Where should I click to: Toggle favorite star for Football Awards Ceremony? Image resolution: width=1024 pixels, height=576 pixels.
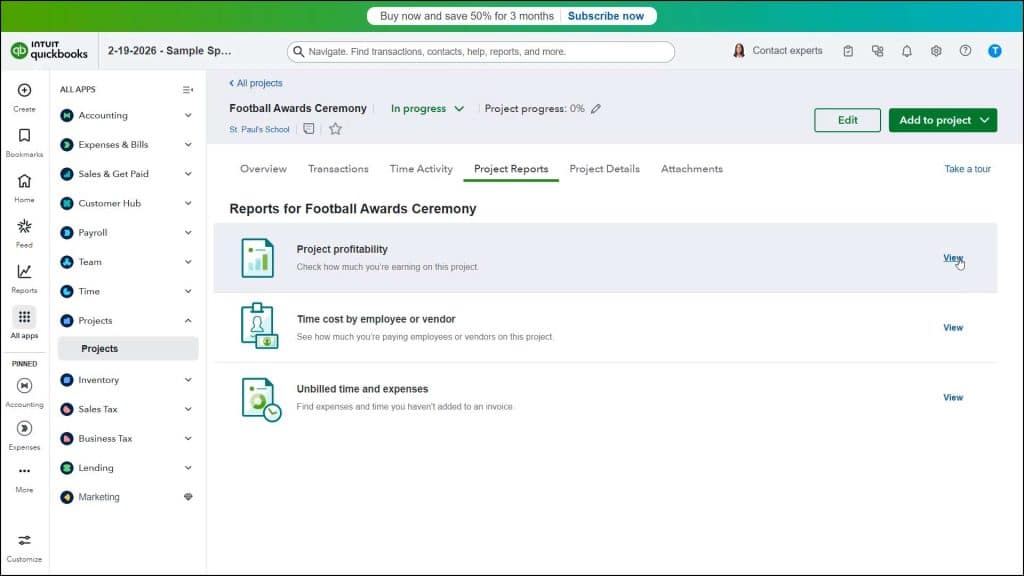pyautogui.click(x=336, y=128)
